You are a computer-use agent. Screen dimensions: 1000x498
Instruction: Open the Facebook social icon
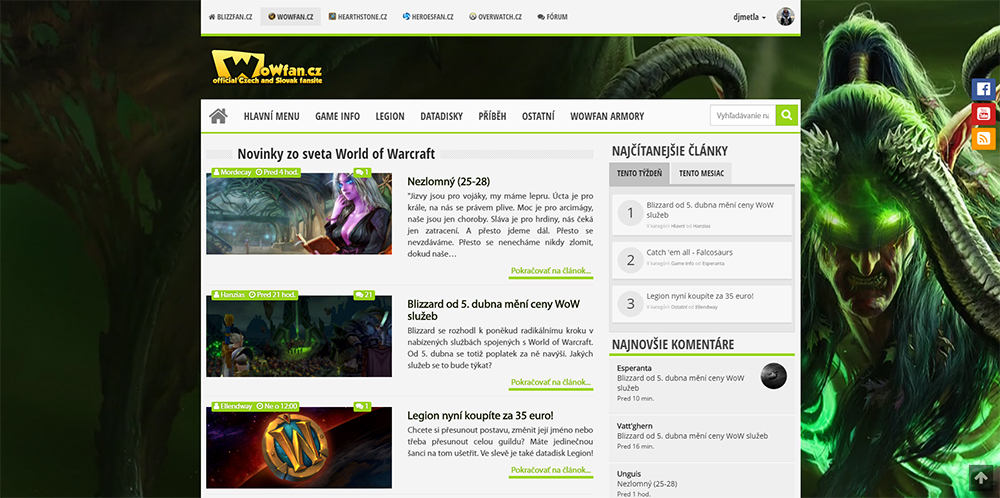tap(983, 89)
